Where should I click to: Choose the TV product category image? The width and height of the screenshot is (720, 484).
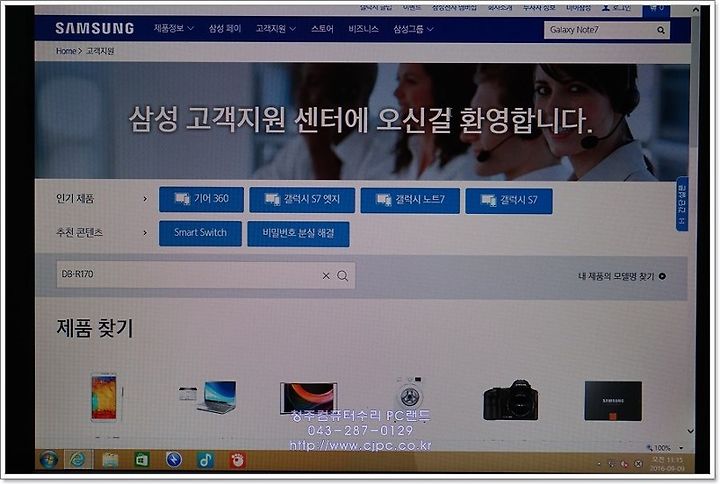coord(309,397)
